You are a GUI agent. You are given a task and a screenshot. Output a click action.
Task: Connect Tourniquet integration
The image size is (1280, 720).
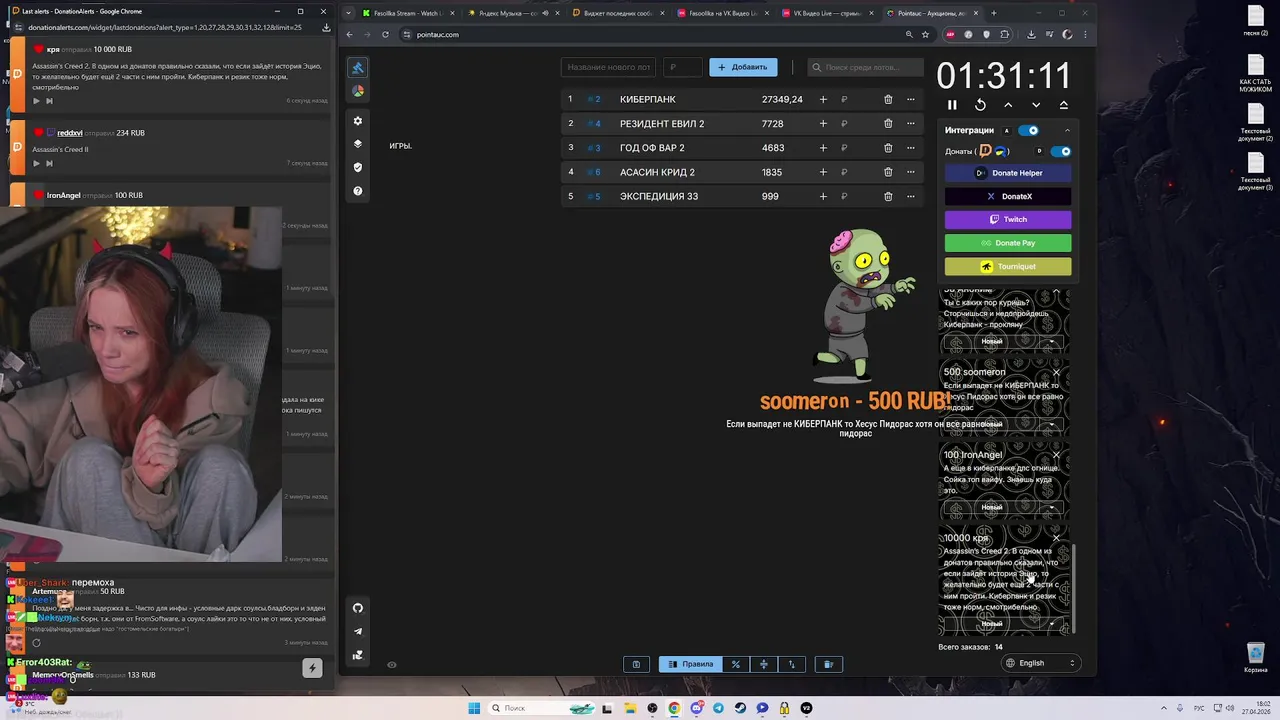pyautogui.click(x=1008, y=266)
